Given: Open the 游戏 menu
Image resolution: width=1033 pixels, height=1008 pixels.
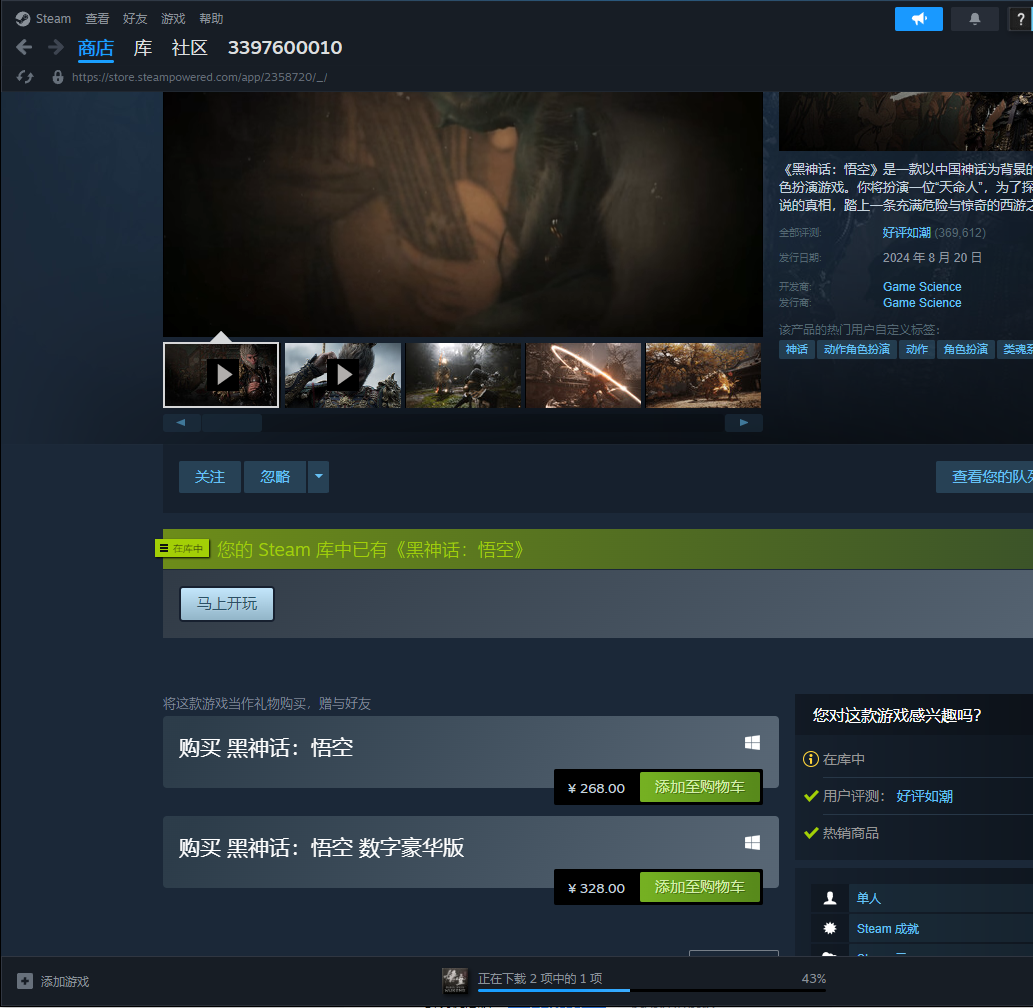Looking at the screenshot, I should click(x=173, y=19).
